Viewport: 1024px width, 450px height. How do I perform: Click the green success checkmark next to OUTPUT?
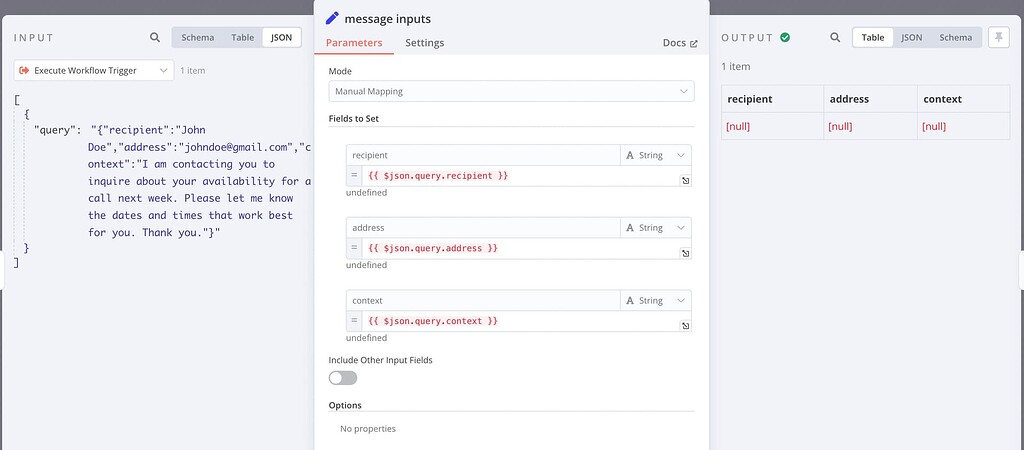(785, 37)
